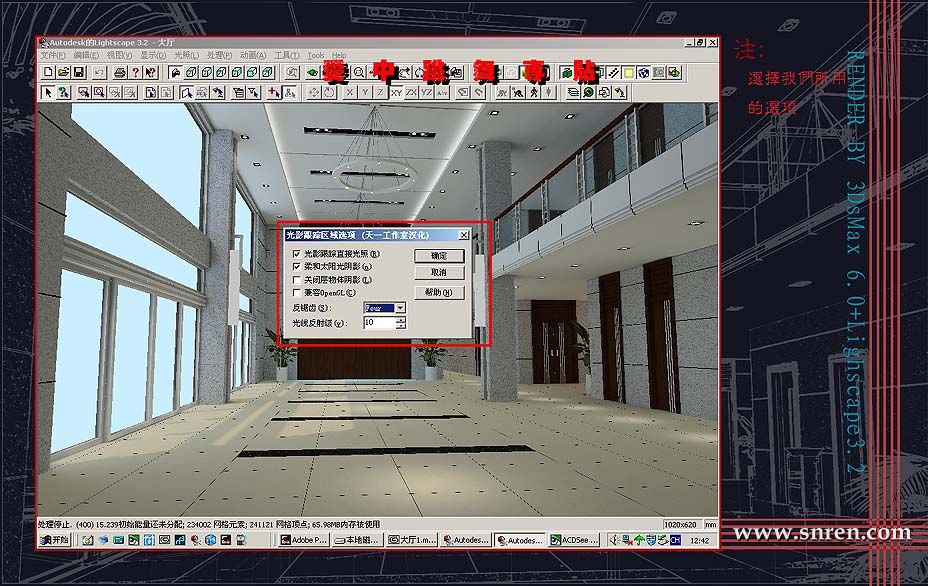Click the yellow square toolbar icon

(629, 73)
